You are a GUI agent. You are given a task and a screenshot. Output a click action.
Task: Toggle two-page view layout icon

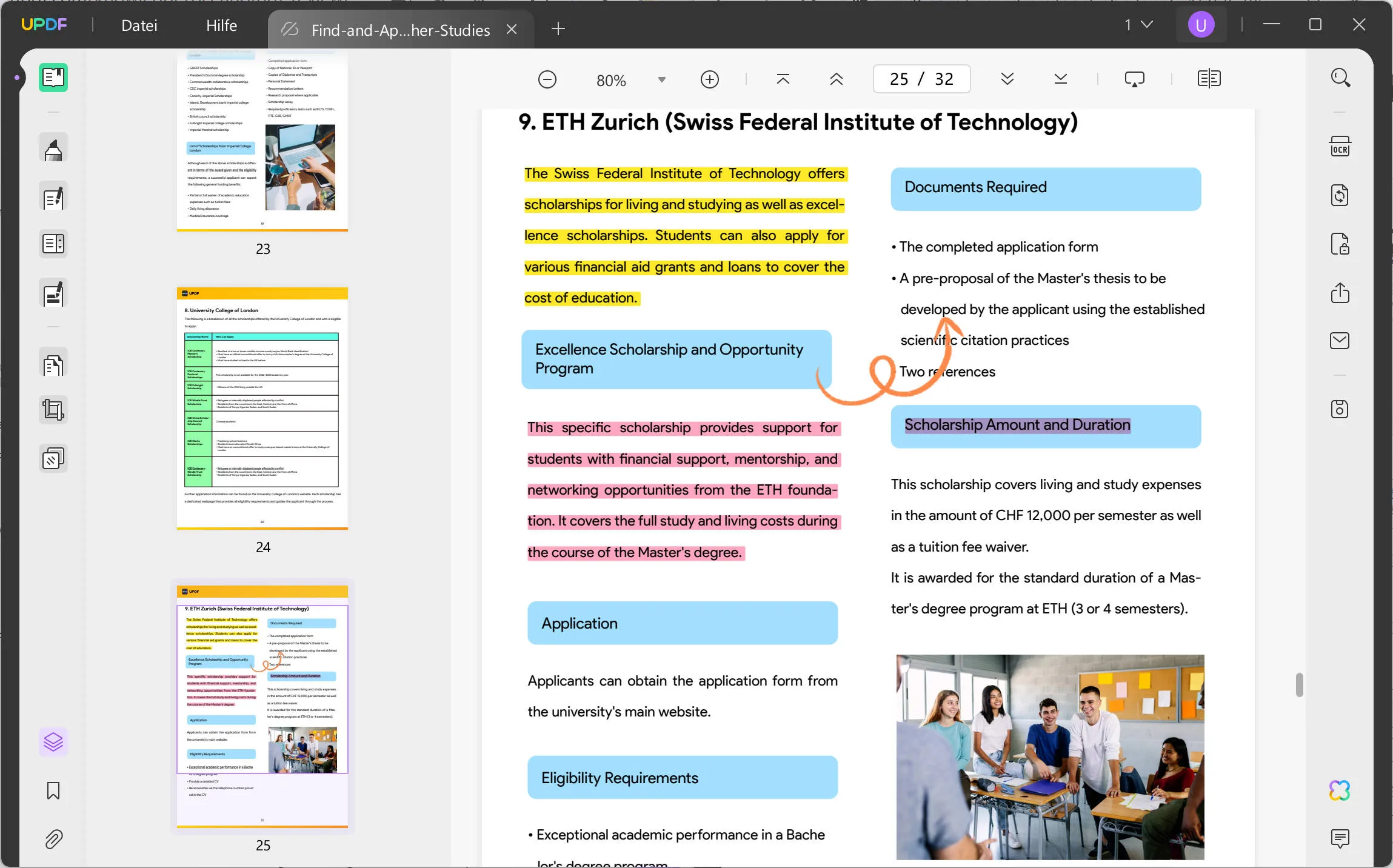coord(1209,79)
